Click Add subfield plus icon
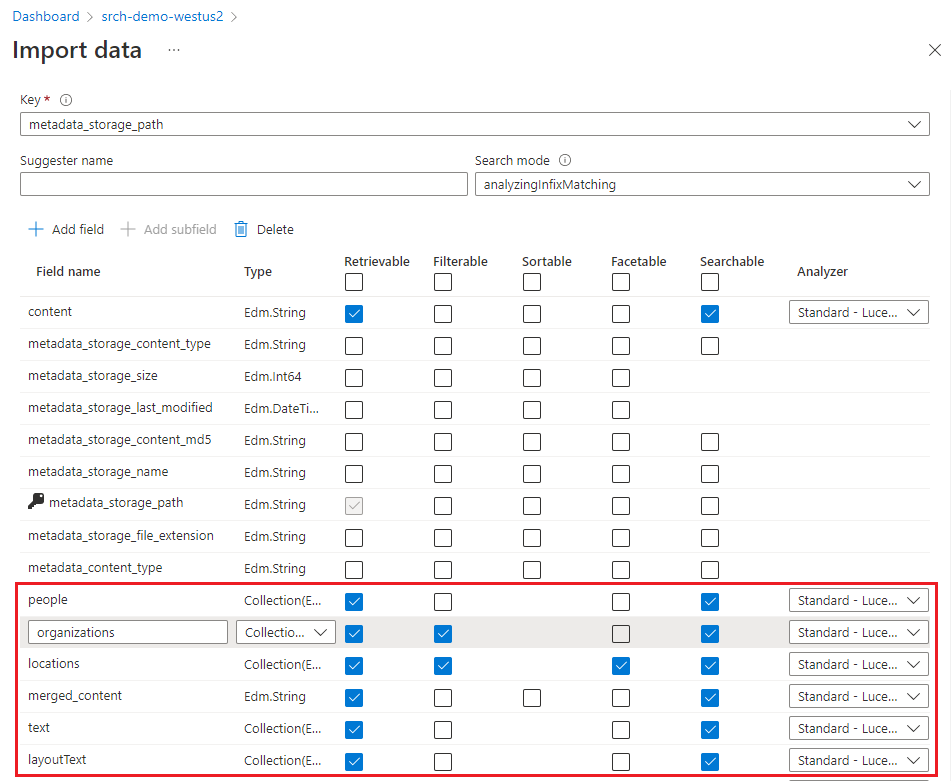 click(128, 229)
